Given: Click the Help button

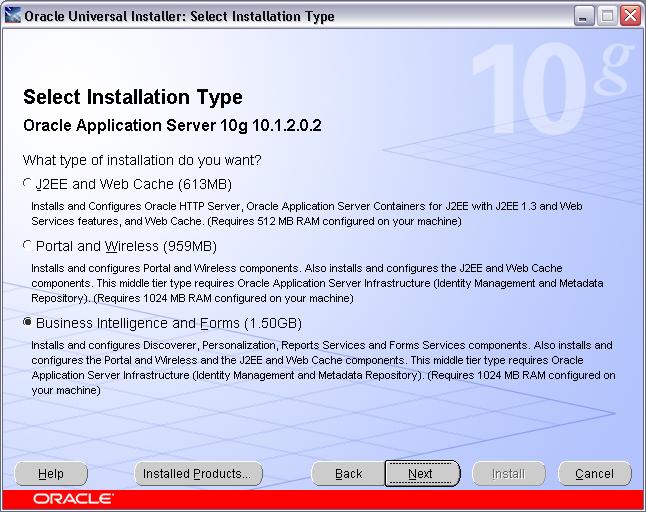Looking at the screenshot, I should [51, 473].
